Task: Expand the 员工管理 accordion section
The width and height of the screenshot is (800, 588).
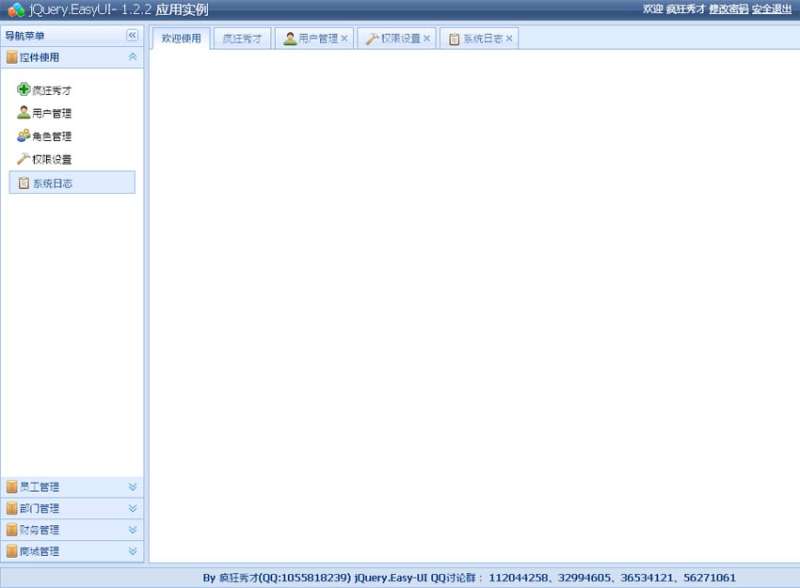Action: [132, 487]
